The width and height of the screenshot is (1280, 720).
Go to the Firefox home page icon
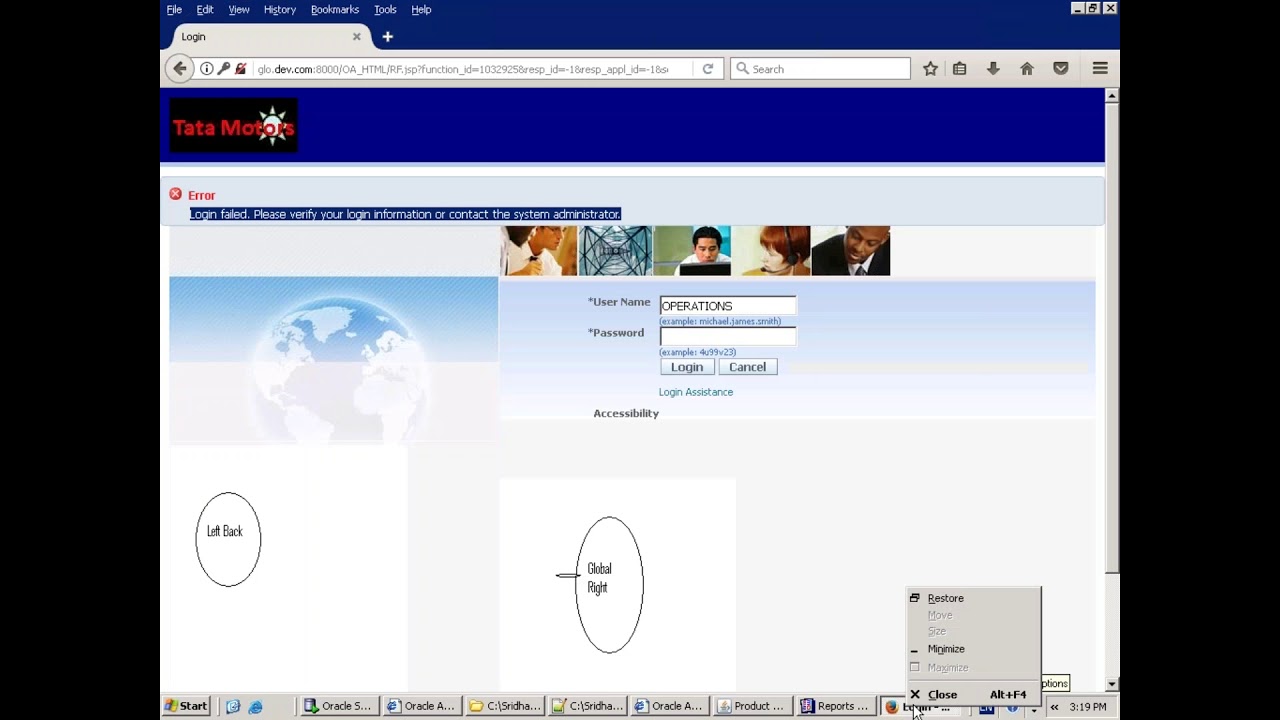[1026, 69]
